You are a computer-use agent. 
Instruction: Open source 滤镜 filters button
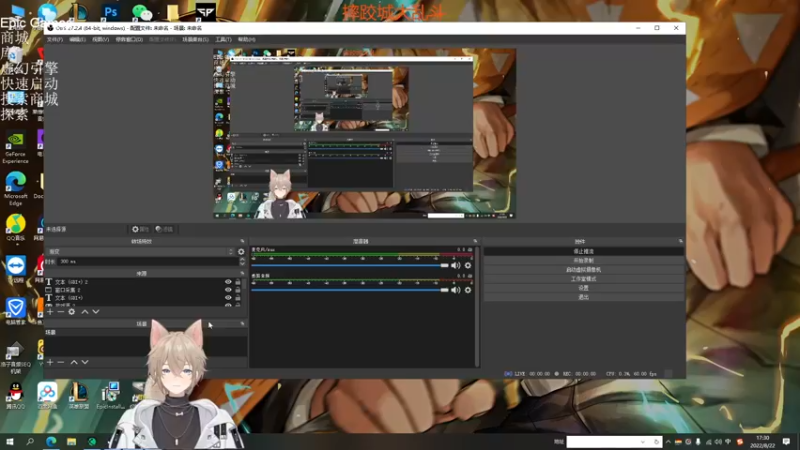164,229
